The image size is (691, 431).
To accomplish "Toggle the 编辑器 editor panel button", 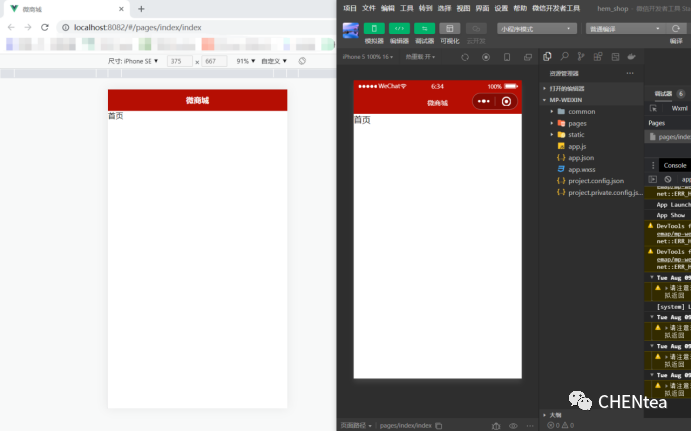I will [399, 29].
